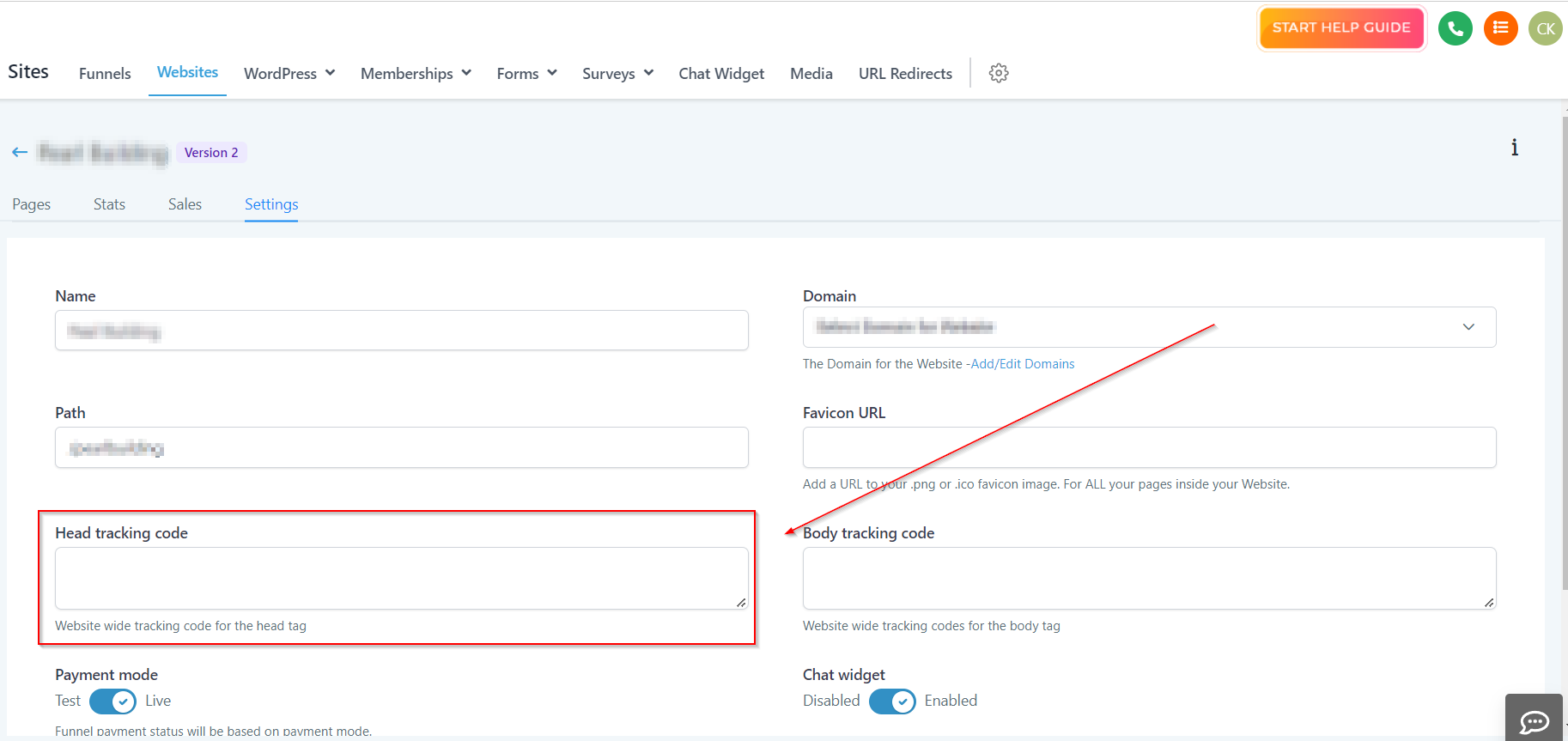Expand the Memberships menu dropdown

[x=416, y=74]
